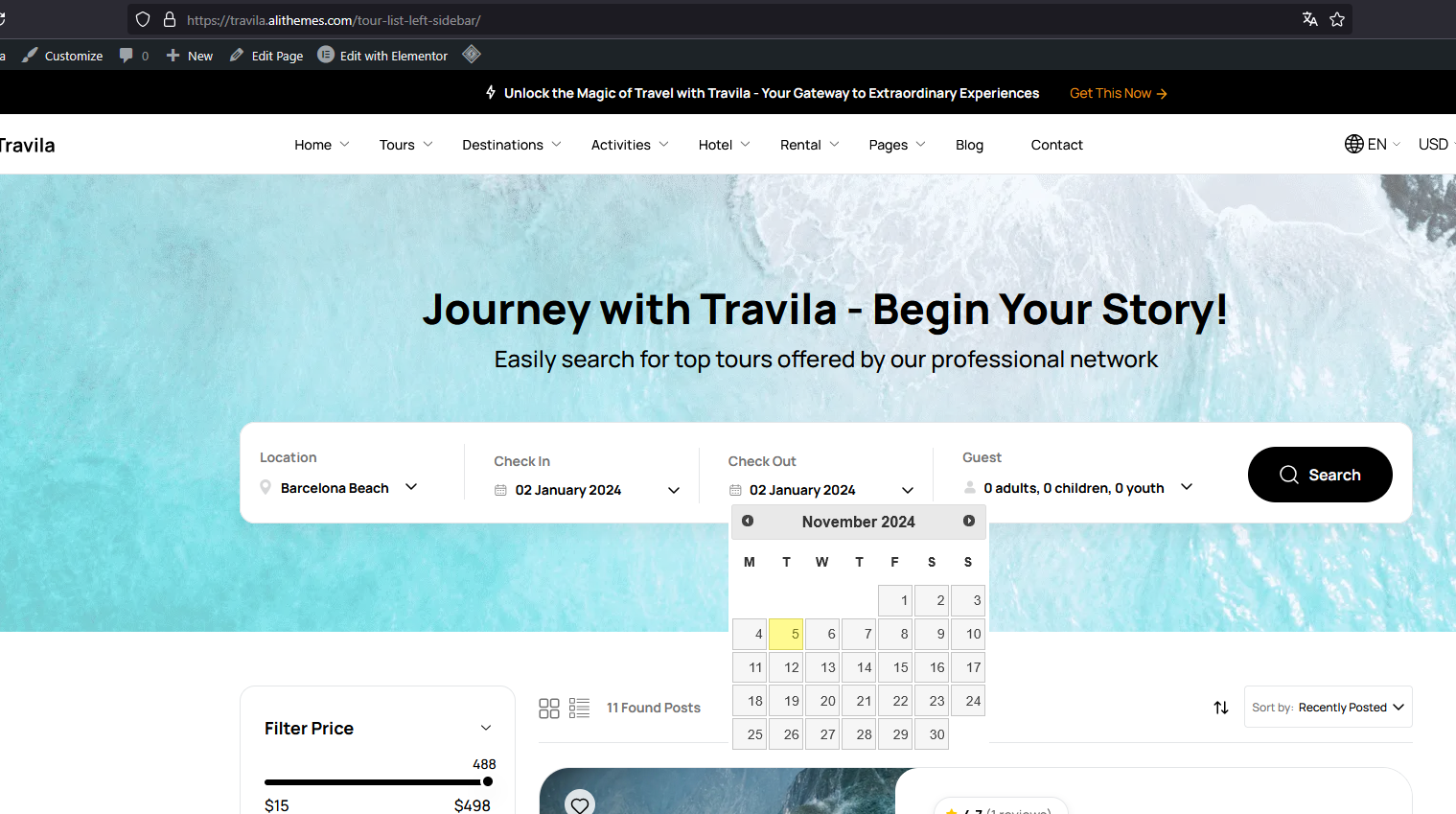Choose November 30 in calendar
1456x814 pixels.
coord(932,734)
